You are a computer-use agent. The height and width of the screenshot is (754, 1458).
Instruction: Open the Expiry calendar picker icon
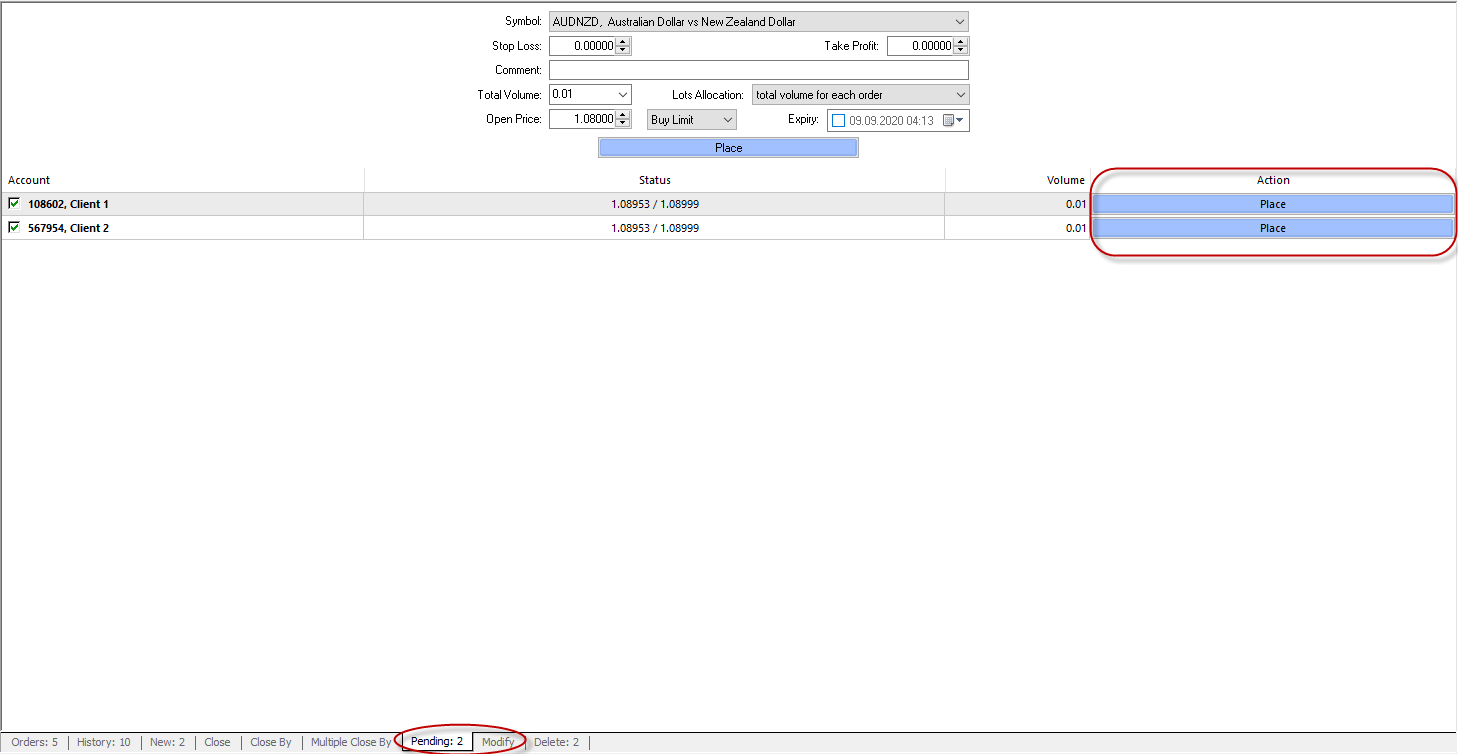point(951,121)
